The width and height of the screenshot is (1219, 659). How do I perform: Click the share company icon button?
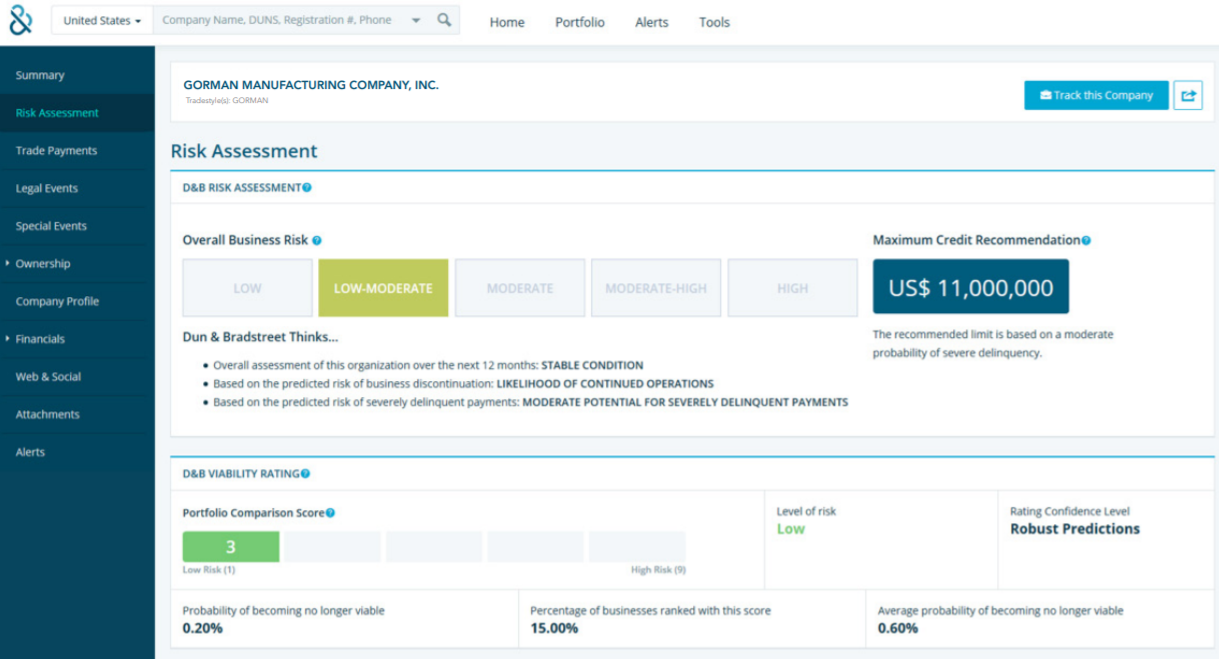pyautogui.click(x=1188, y=95)
